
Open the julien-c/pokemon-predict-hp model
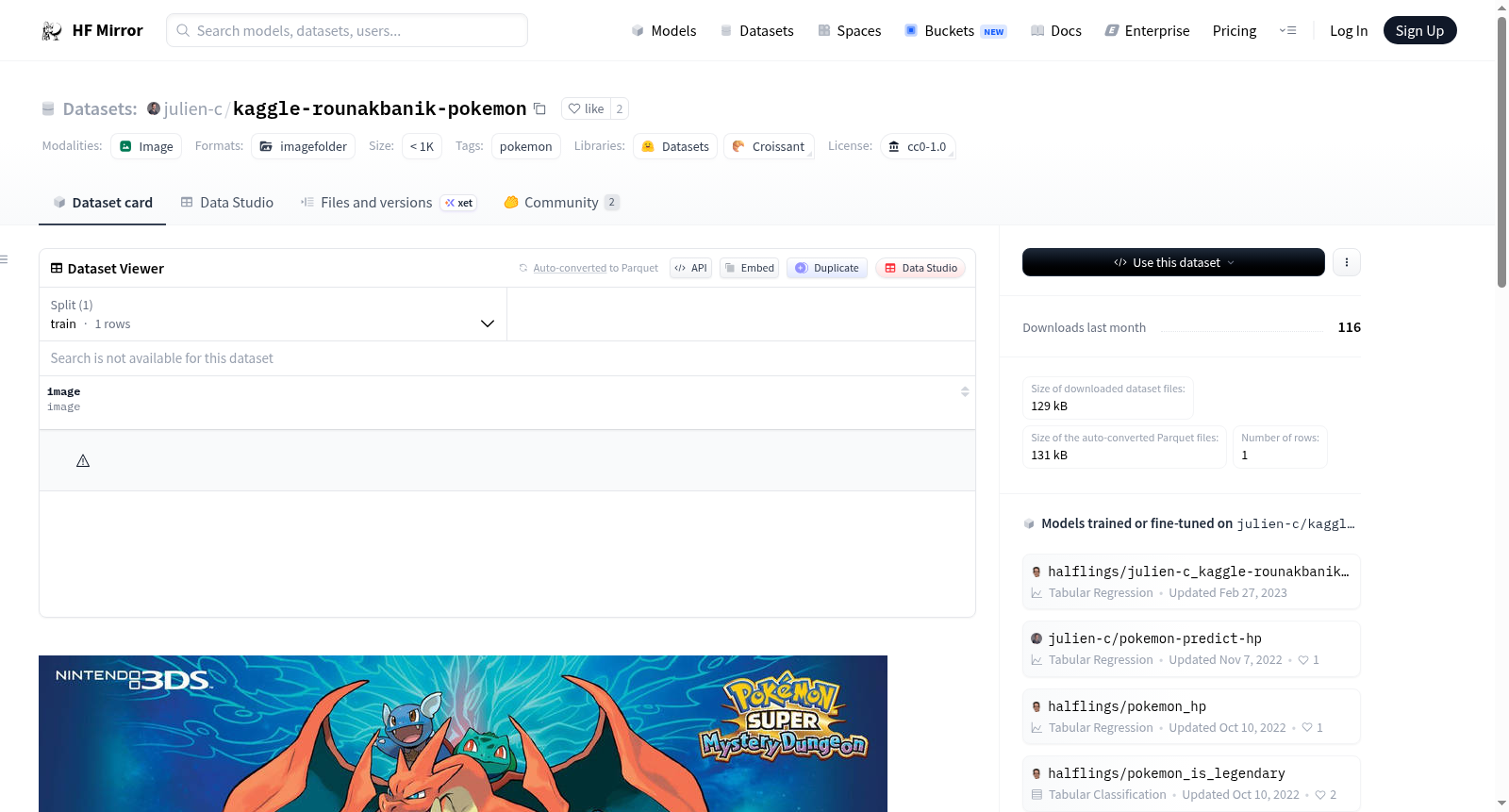[1191, 648]
